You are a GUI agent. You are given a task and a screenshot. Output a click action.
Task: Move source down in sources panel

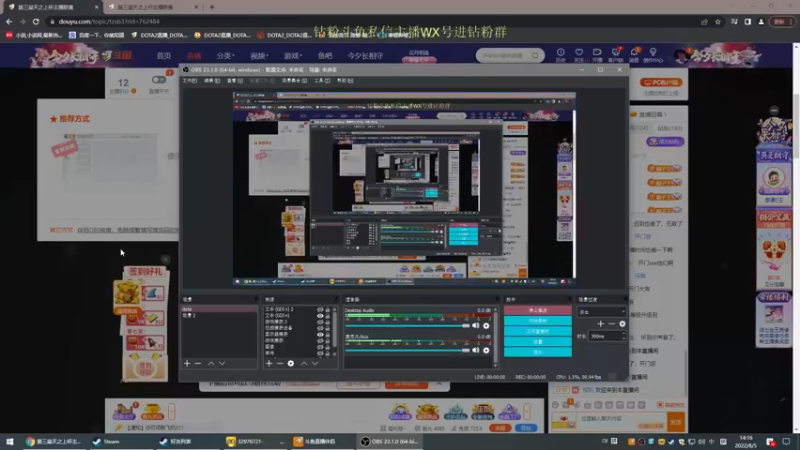(x=315, y=363)
